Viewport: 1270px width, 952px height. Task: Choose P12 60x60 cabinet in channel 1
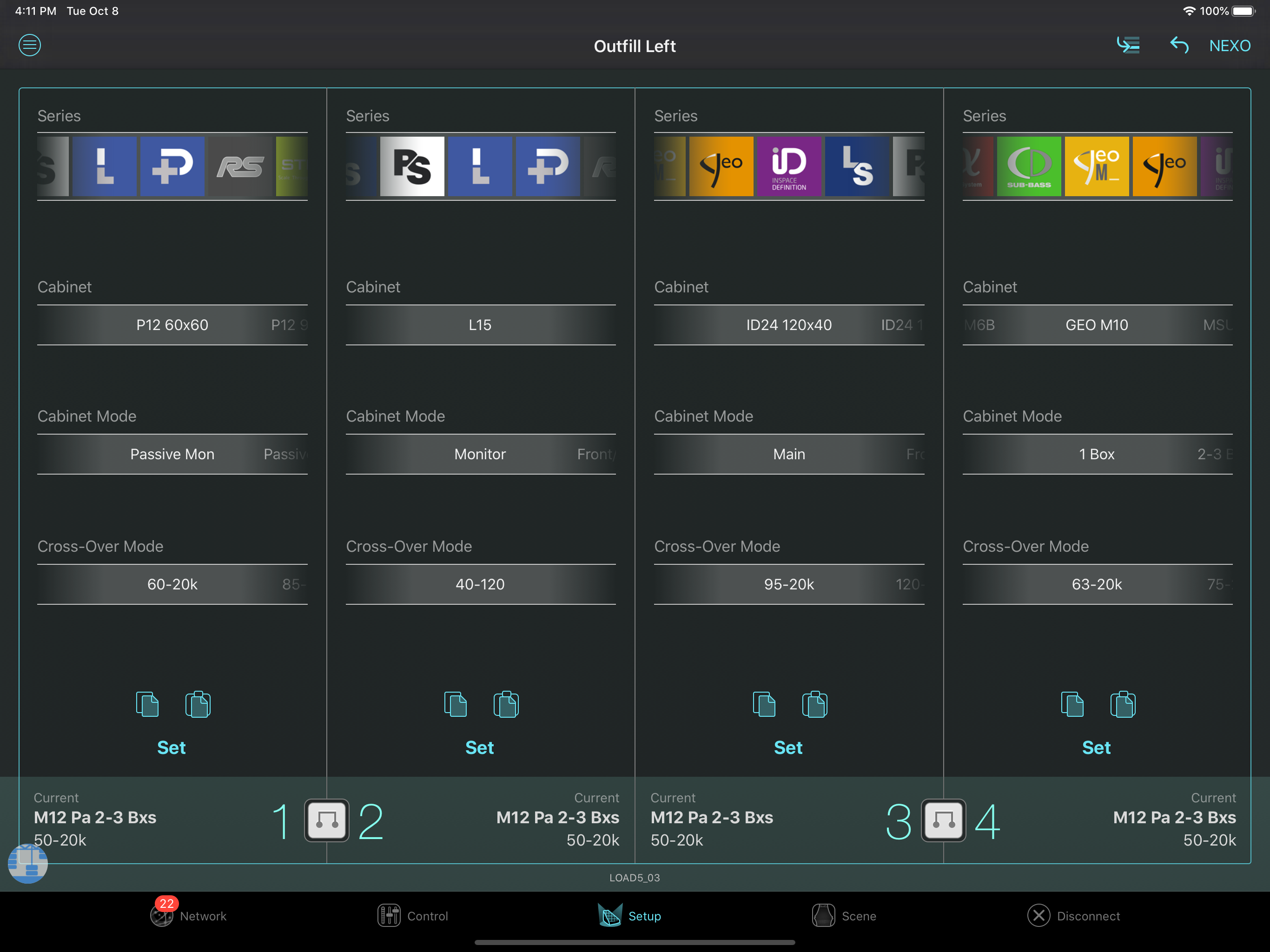pyautogui.click(x=172, y=325)
